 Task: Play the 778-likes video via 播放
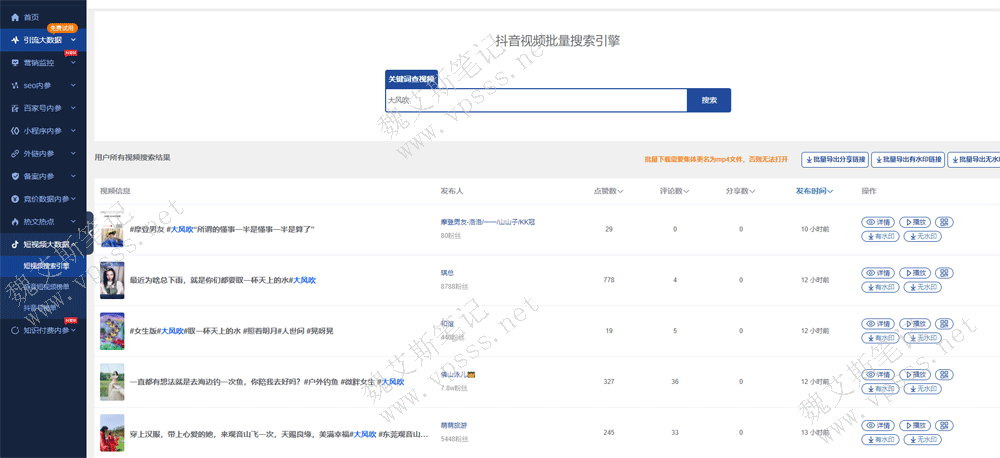click(x=917, y=273)
